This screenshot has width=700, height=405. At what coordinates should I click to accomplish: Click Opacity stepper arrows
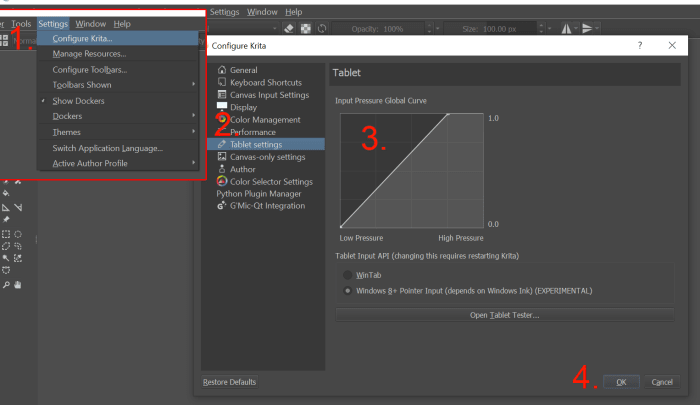click(x=429, y=29)
